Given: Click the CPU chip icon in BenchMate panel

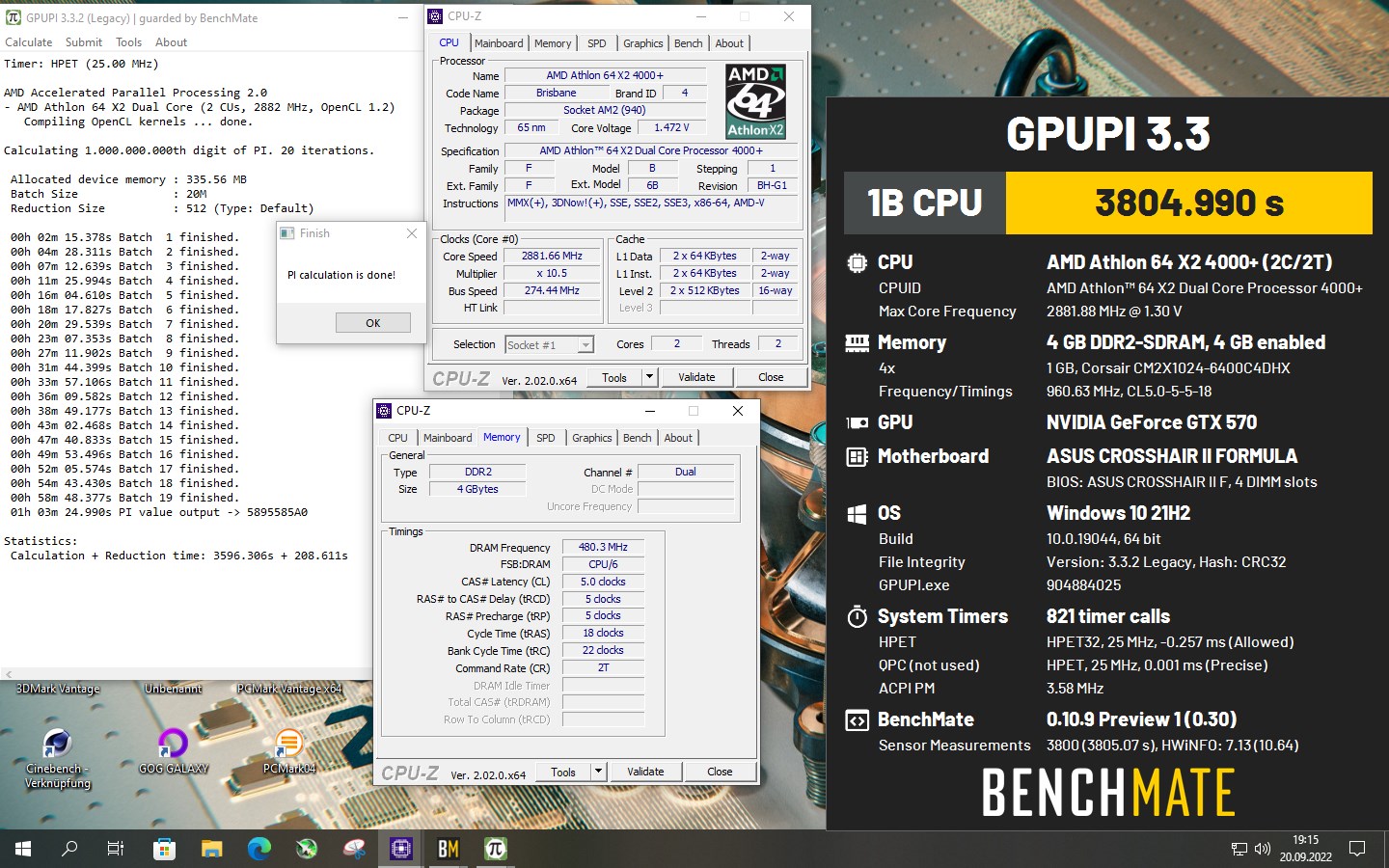Looking at the screenshot, I should click(x=857, y=262).
